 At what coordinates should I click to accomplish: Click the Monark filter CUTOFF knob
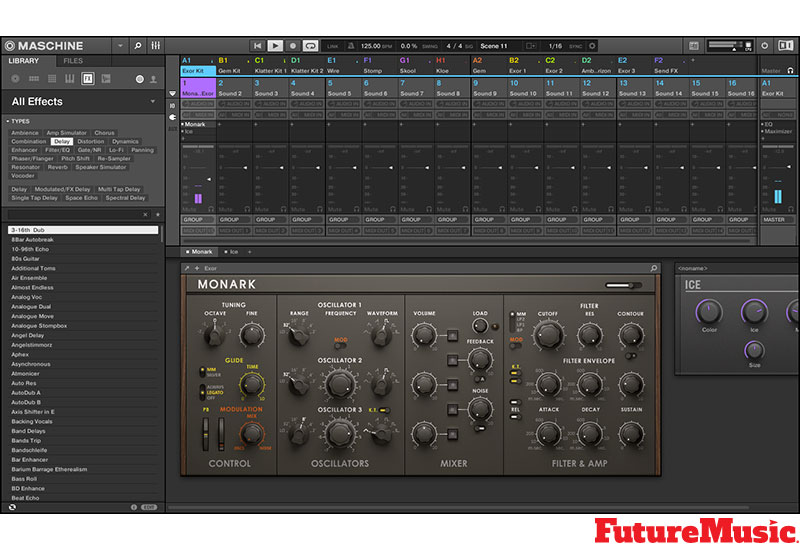click(548, 334)
